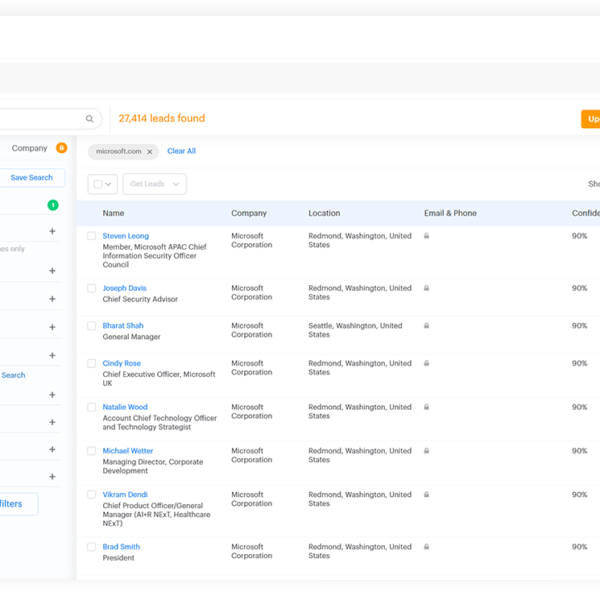Open the select-all checkbox dropdown

(103, 184)
